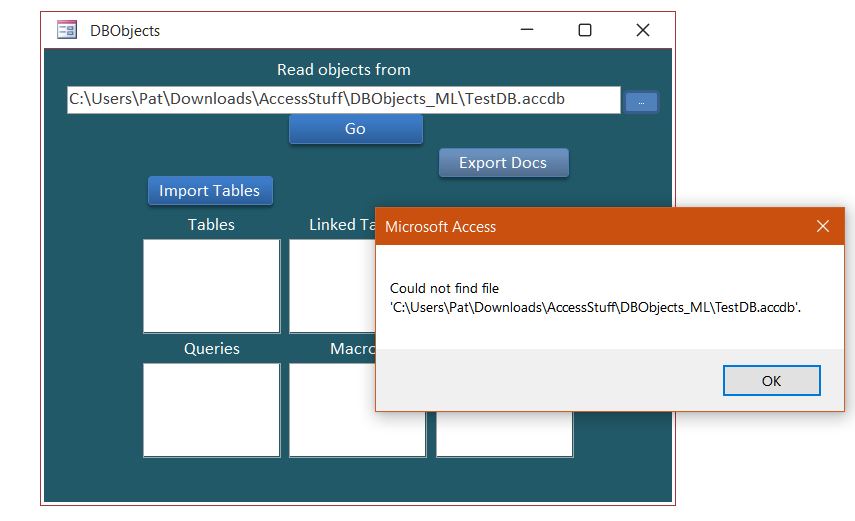Click OK in the Microsoft Access dialog

pyautogui.click(x=771, y=380)
